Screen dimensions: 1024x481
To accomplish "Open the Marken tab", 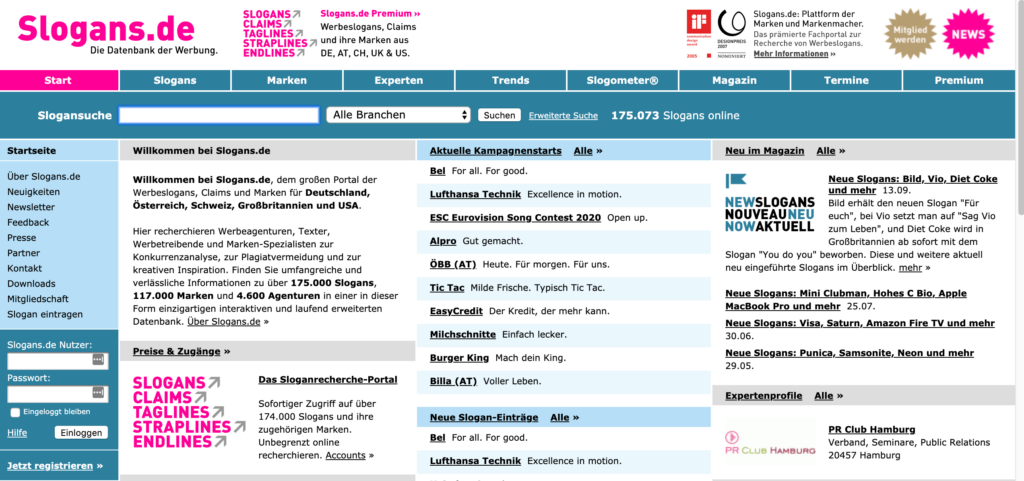I will point(287,80).
